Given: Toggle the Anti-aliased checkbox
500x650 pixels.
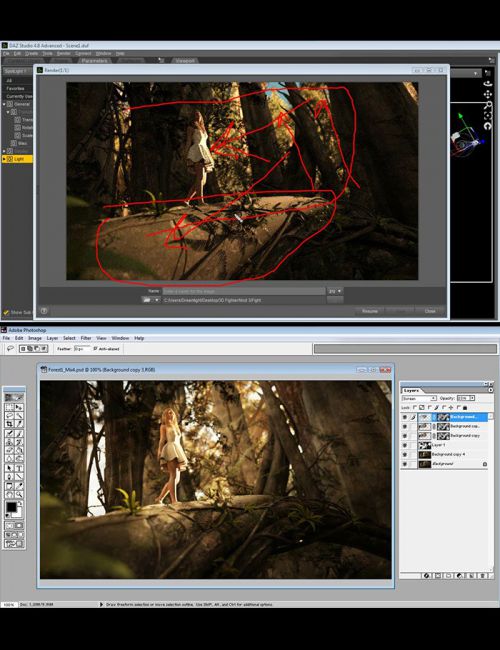Looking at the screenshot, I should (95, 349).
